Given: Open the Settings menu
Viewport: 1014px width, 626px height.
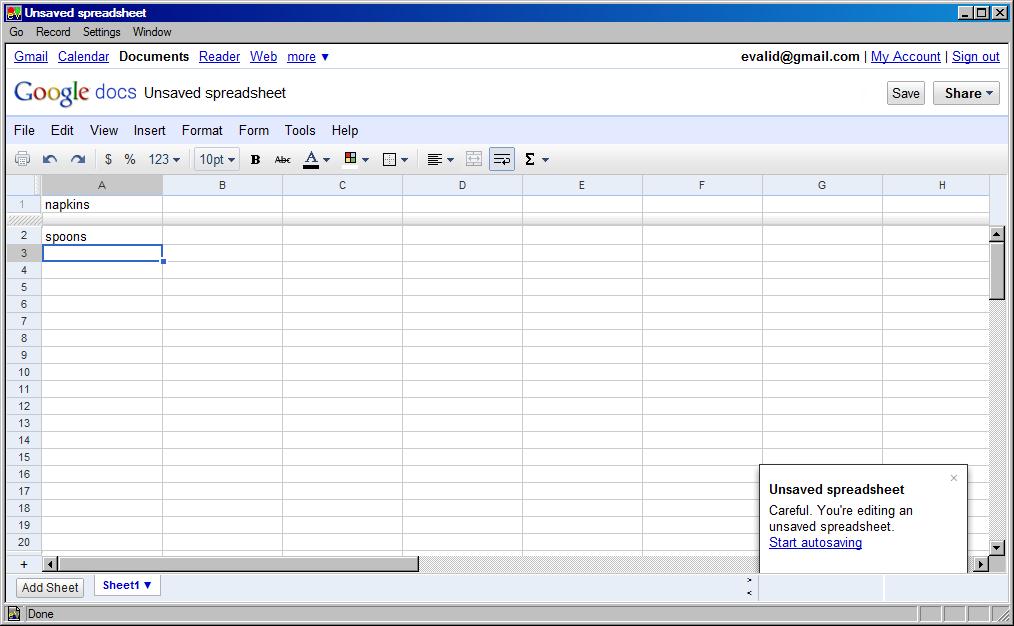Looking at the screenshot, I should (x=102, y=32).
